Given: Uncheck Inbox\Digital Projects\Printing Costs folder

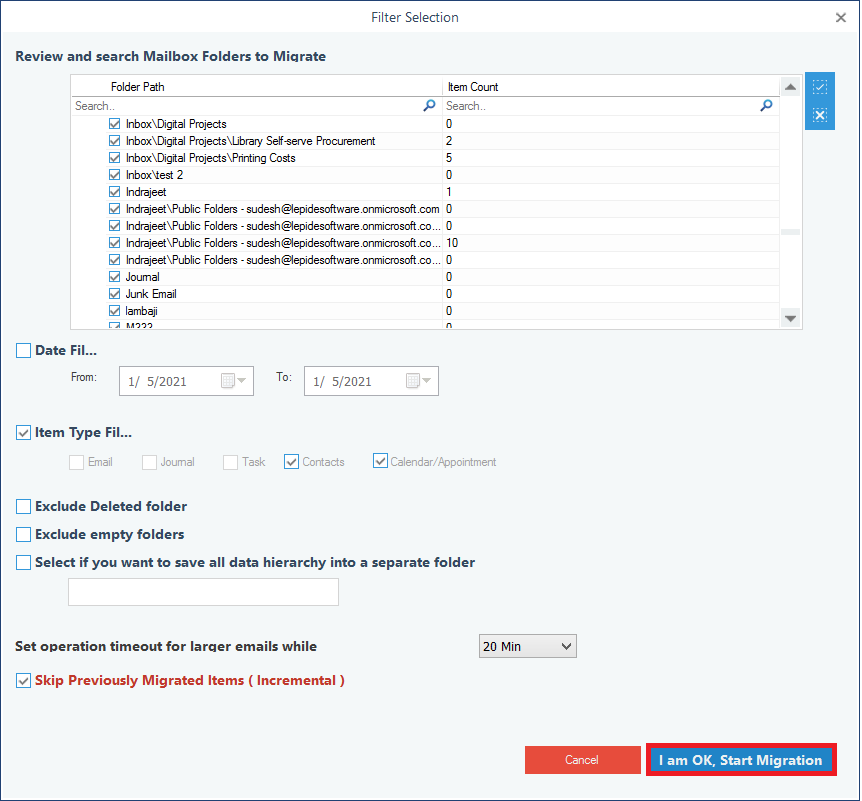Looking at the screenshot, I should [114, 158].
